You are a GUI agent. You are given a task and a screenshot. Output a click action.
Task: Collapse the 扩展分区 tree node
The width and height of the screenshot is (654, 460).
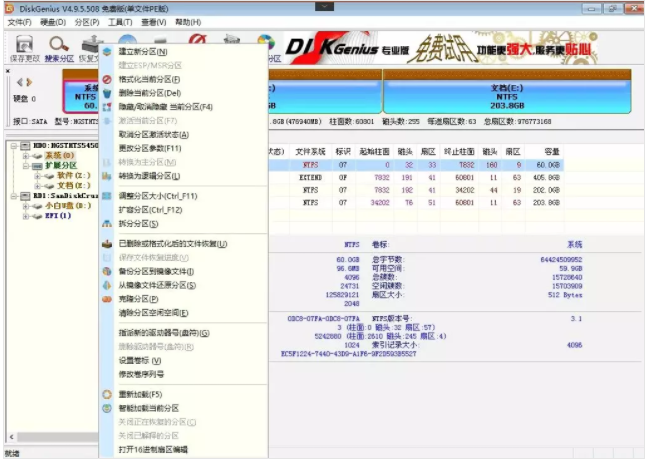coord(26,166)
